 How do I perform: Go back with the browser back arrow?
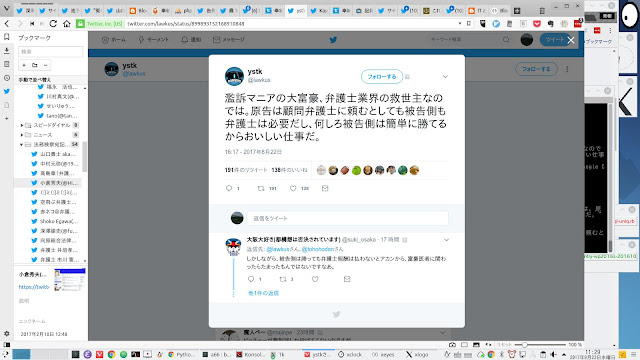7,24
